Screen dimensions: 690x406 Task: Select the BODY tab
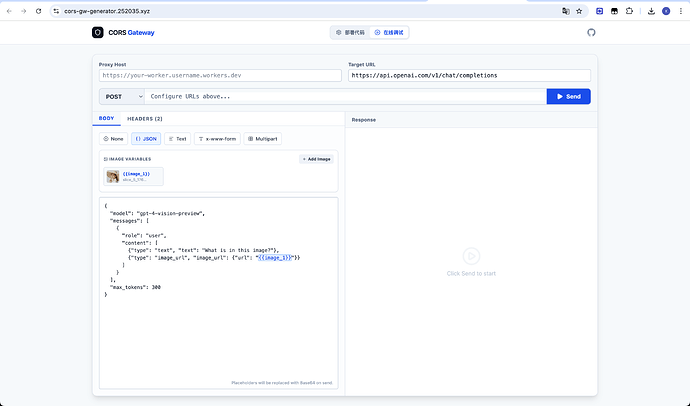pyautogui.click(x=106, y=118)
